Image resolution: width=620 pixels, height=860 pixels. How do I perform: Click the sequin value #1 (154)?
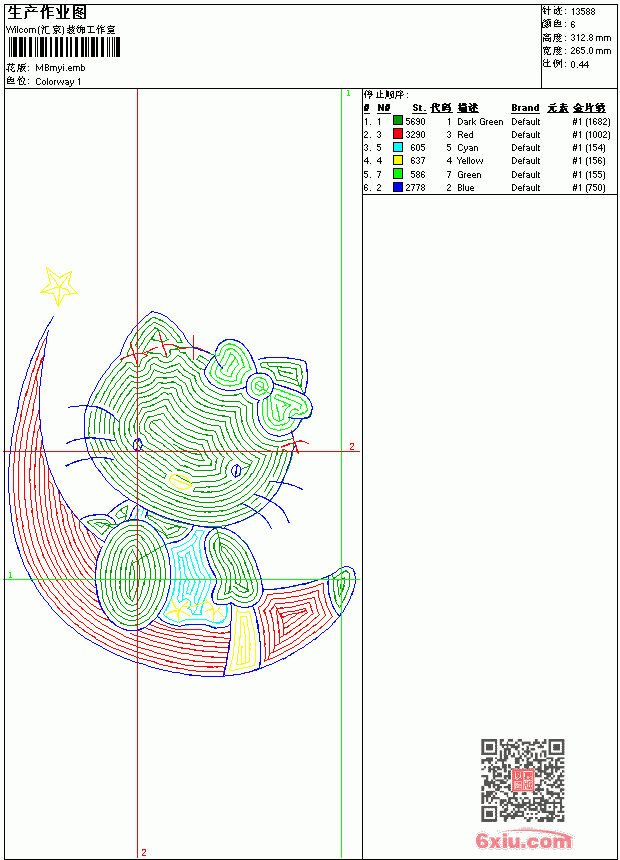point(589,148)
